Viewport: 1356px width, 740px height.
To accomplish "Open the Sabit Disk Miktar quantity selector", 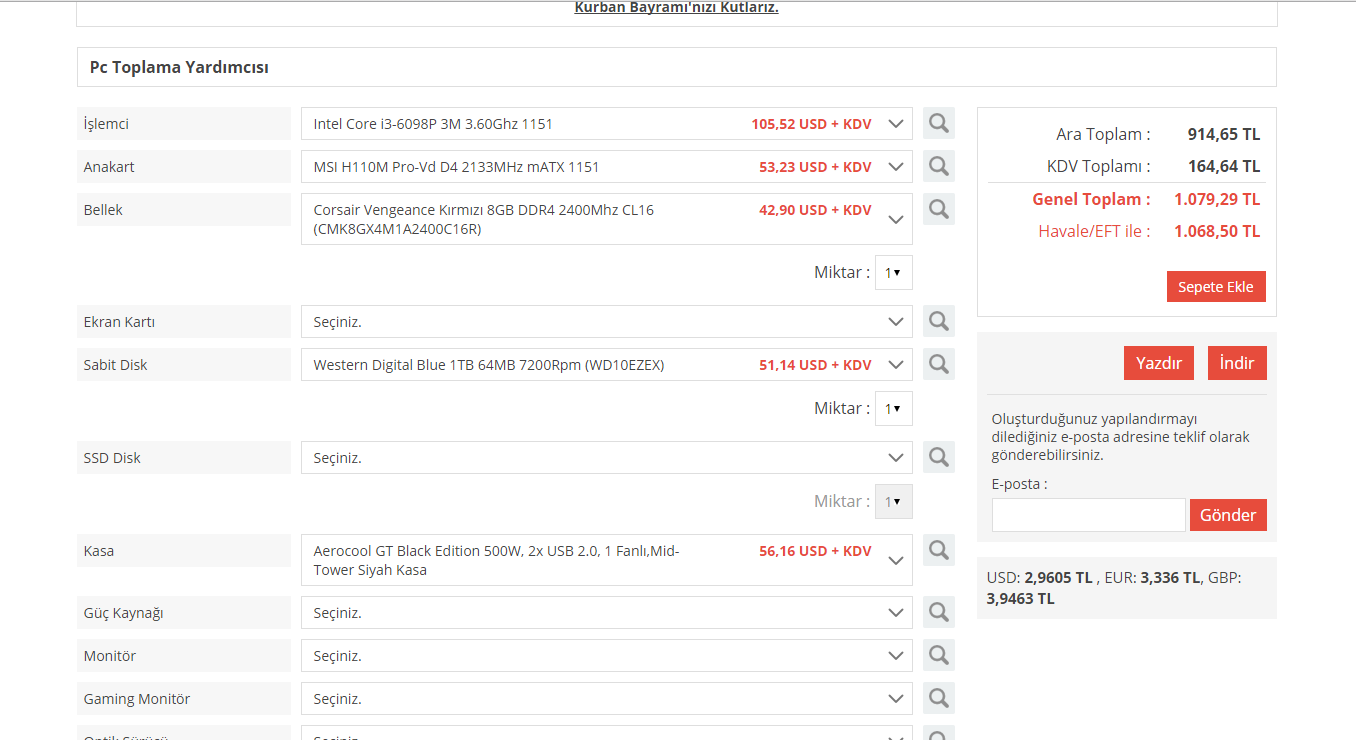I will coord(893,408).
